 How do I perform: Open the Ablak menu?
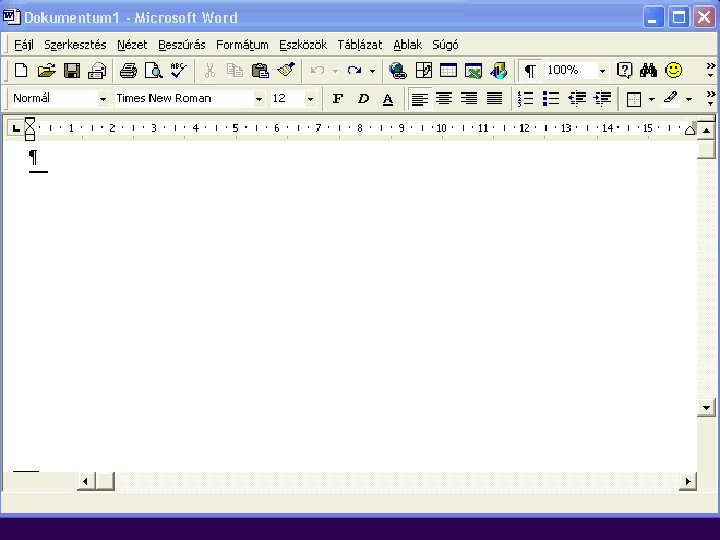tap(408, 45)
